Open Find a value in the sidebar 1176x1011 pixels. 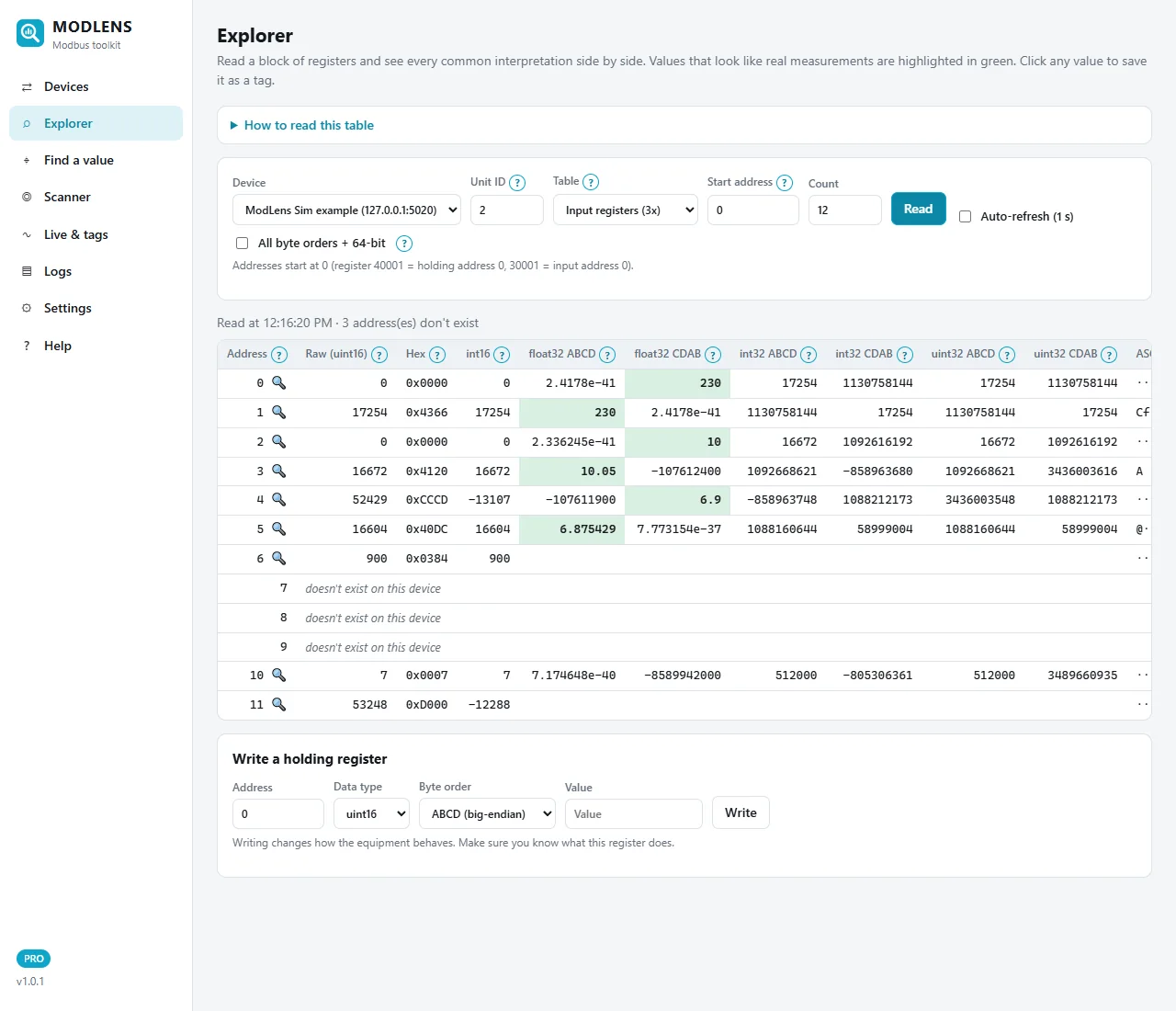tap(96, 160)
